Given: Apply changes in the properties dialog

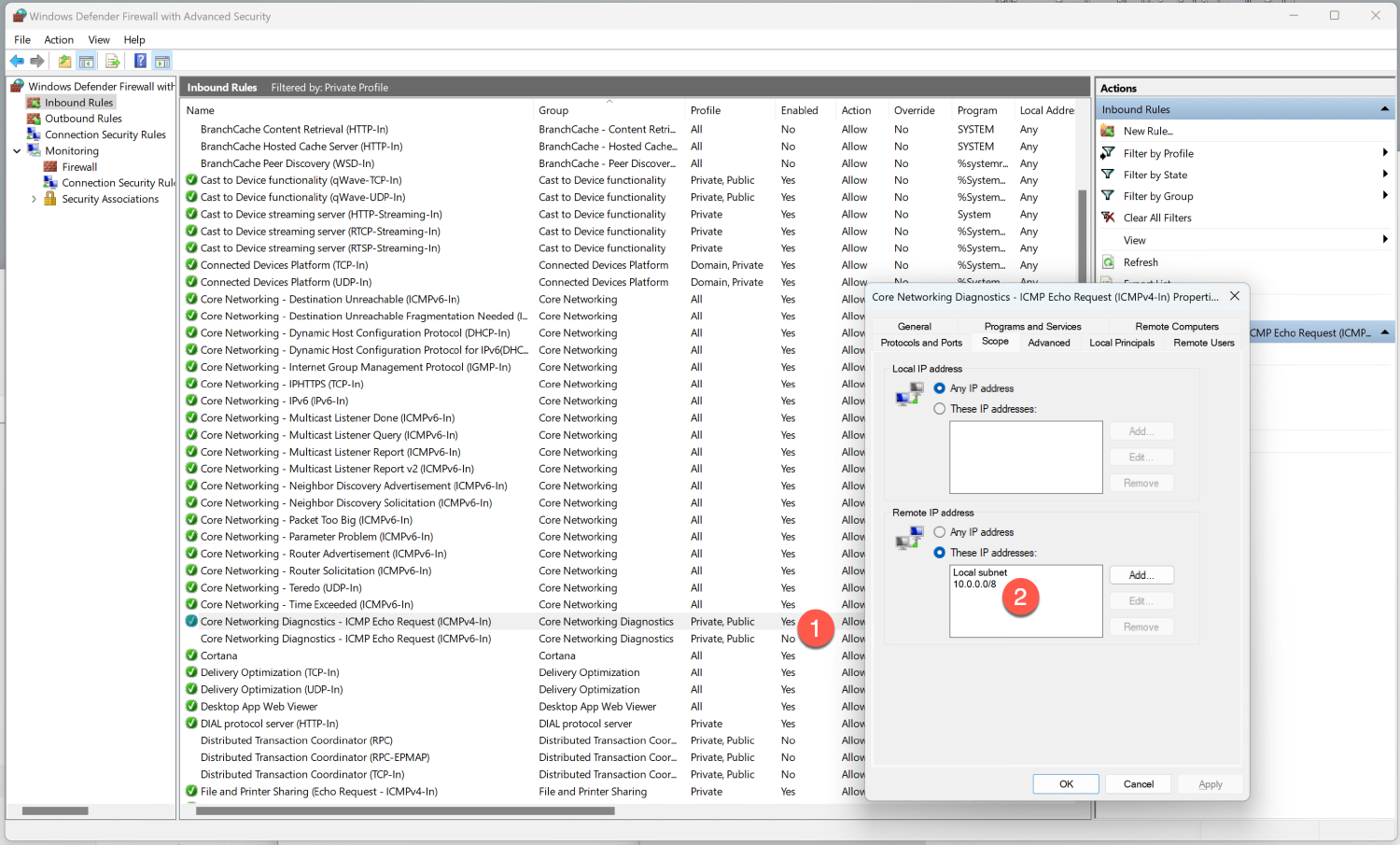Looking at the screenshot, I should [1210, 783].
